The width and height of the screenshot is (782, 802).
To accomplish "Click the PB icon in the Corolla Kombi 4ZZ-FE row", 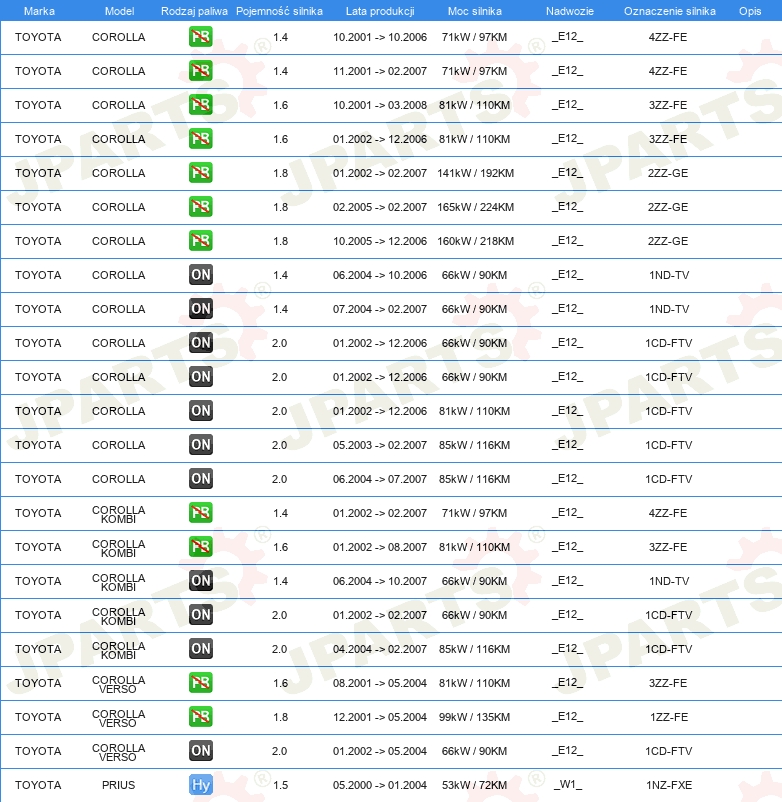I will [x=201, y=513].
